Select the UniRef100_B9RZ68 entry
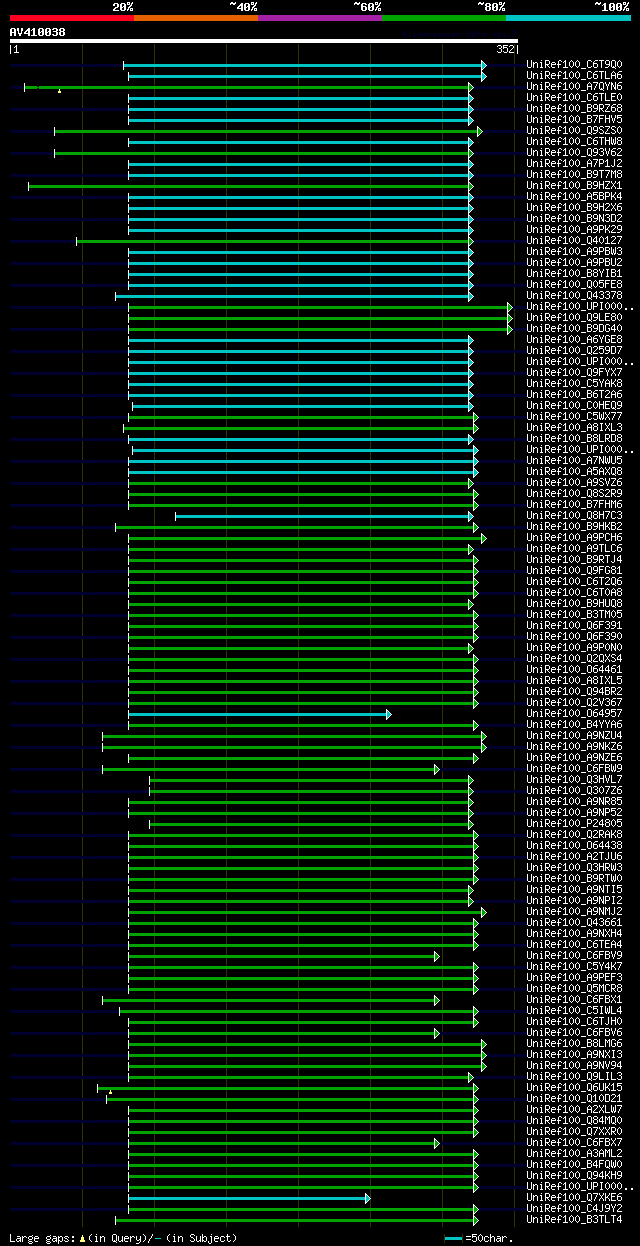Viewport: 640px width, 1246px height. 574,109
